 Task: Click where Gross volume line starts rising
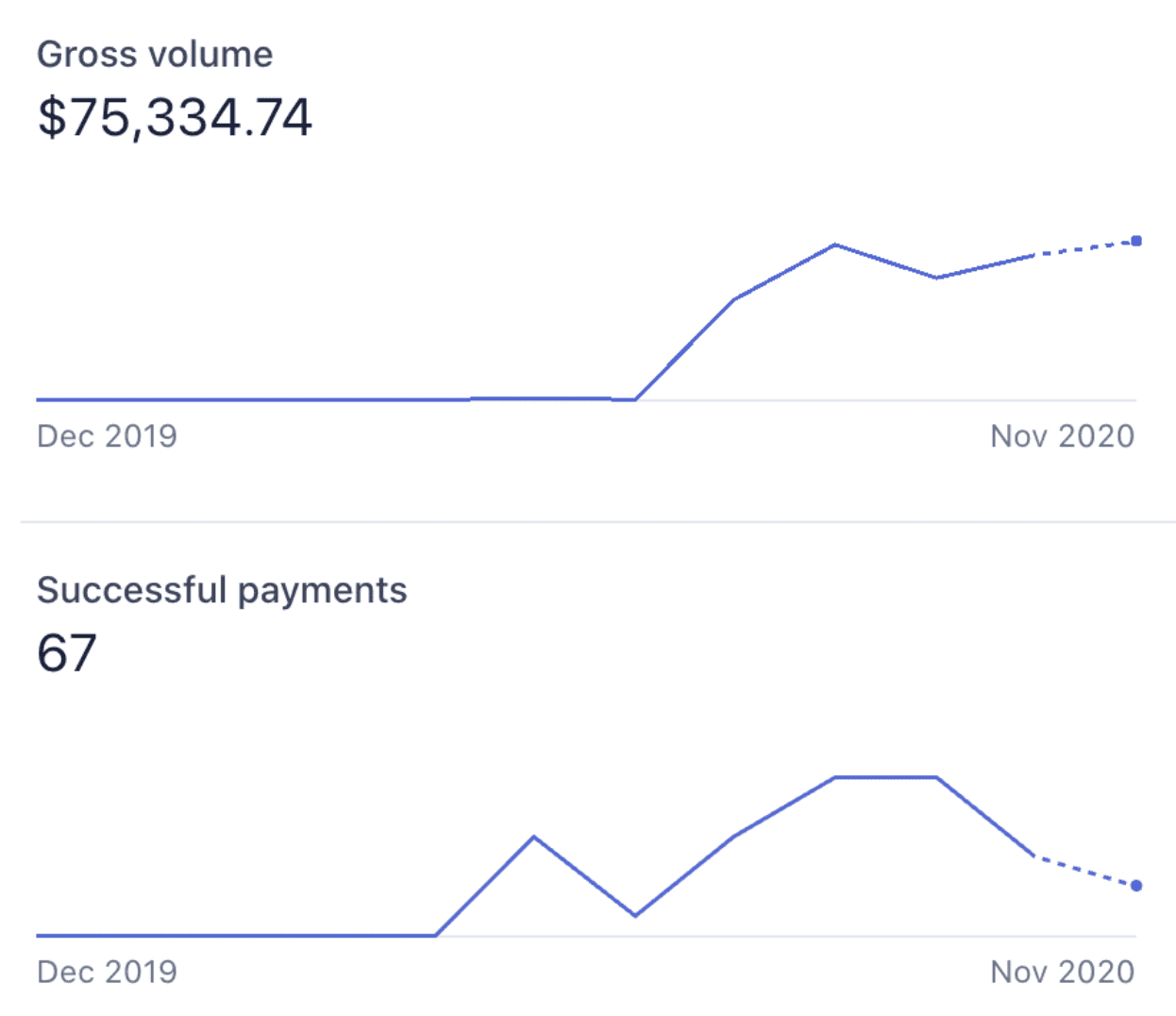click(x=635, y=399)
